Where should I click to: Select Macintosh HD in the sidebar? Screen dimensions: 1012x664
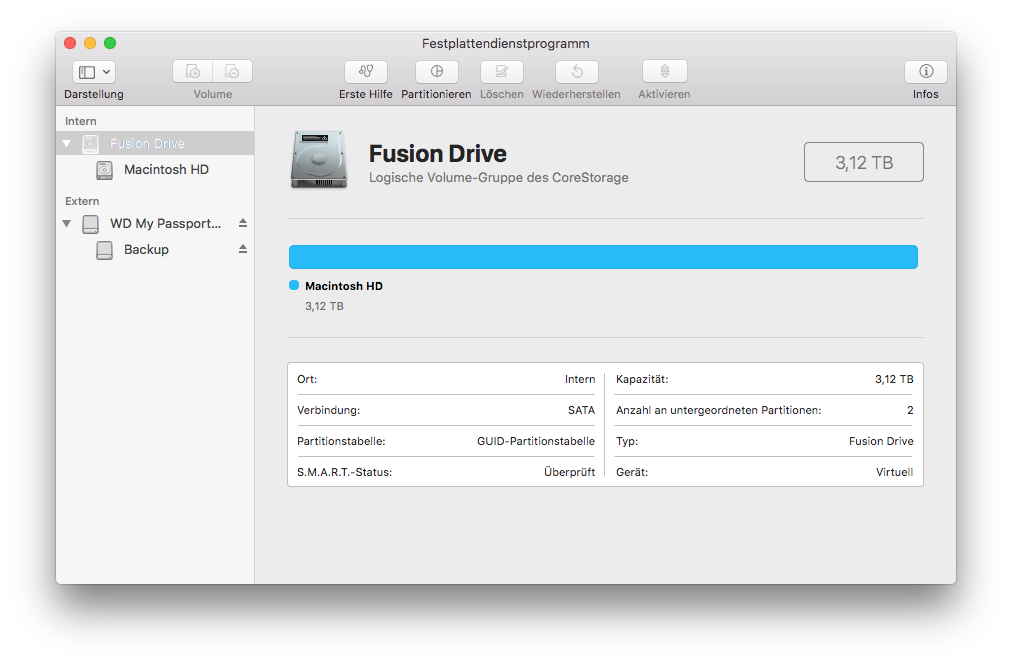(x=166, y=170)
